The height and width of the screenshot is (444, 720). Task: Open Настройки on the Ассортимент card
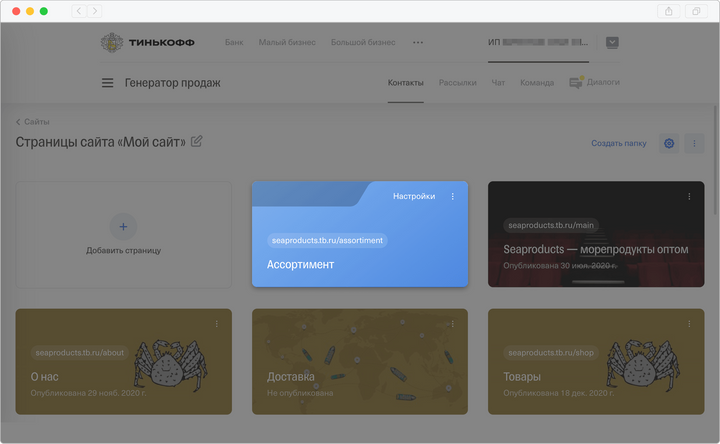click(414, 197)
